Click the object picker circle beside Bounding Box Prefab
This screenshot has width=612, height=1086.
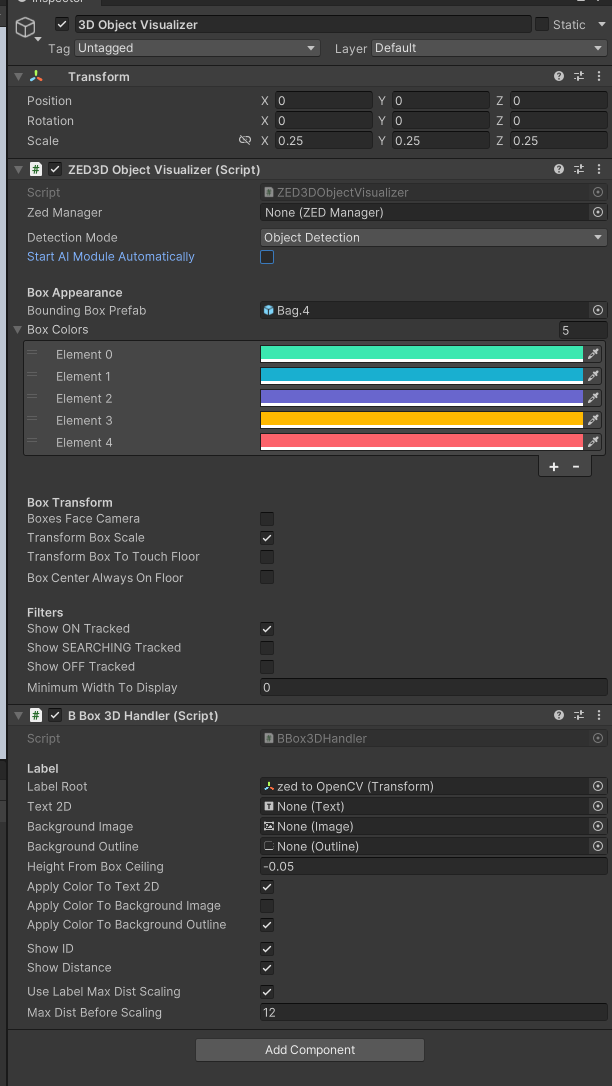pos(597,310)
